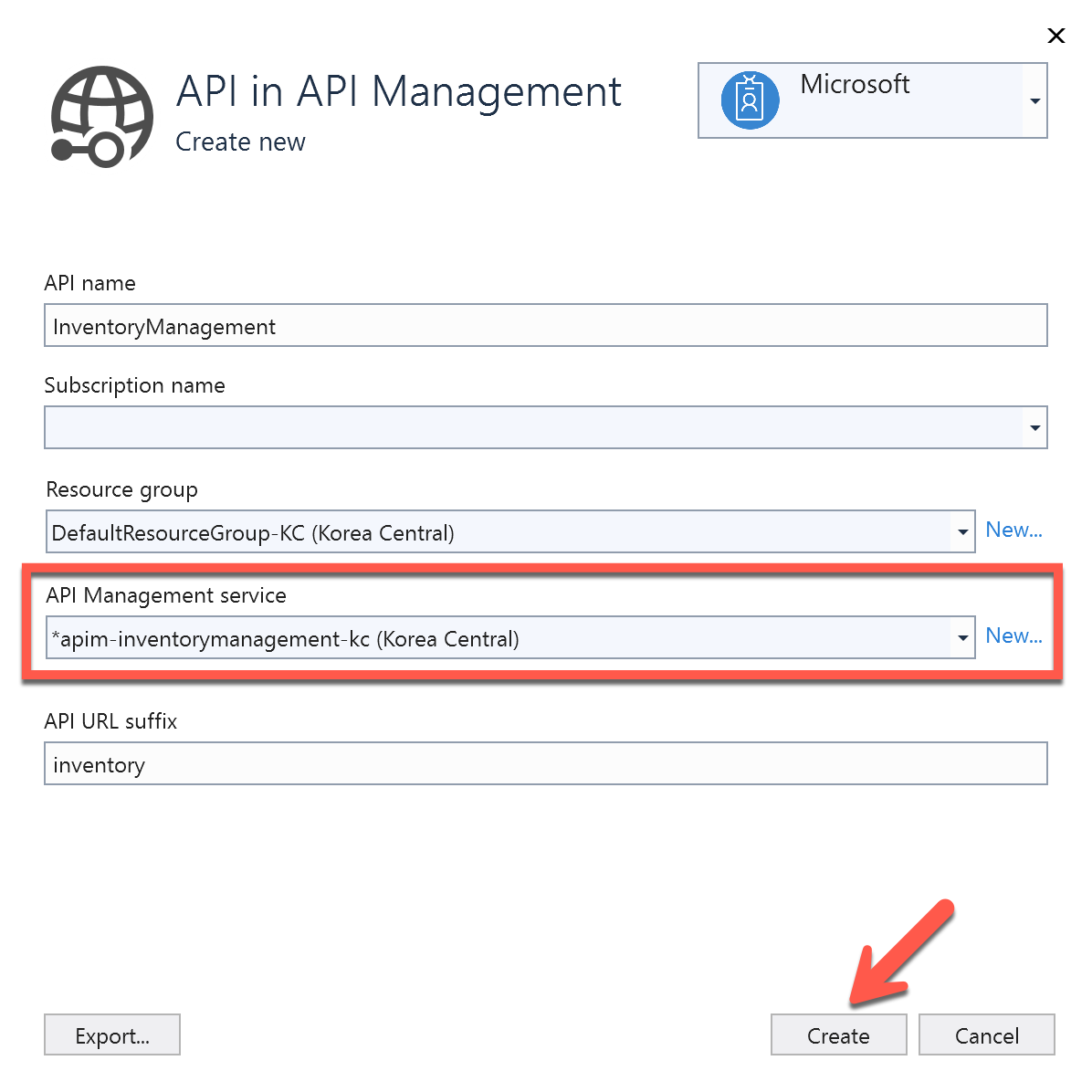Open the Subscription name dropdown
The width and height of the screenshot is (1092, 1092).
tap(1034, 426)
